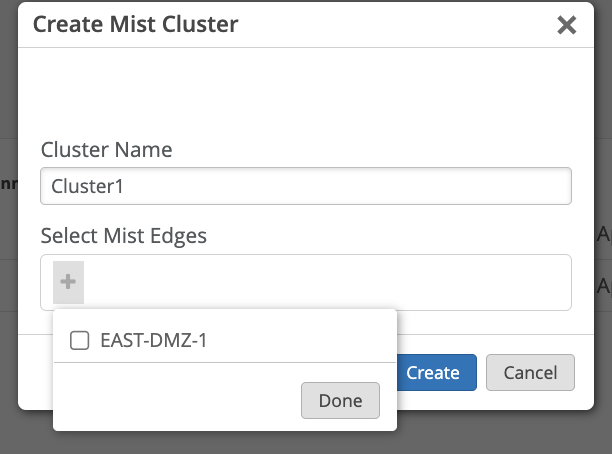Close the Create Mist Cluster dialog
The image size is (612, 454).
(567, 25)
